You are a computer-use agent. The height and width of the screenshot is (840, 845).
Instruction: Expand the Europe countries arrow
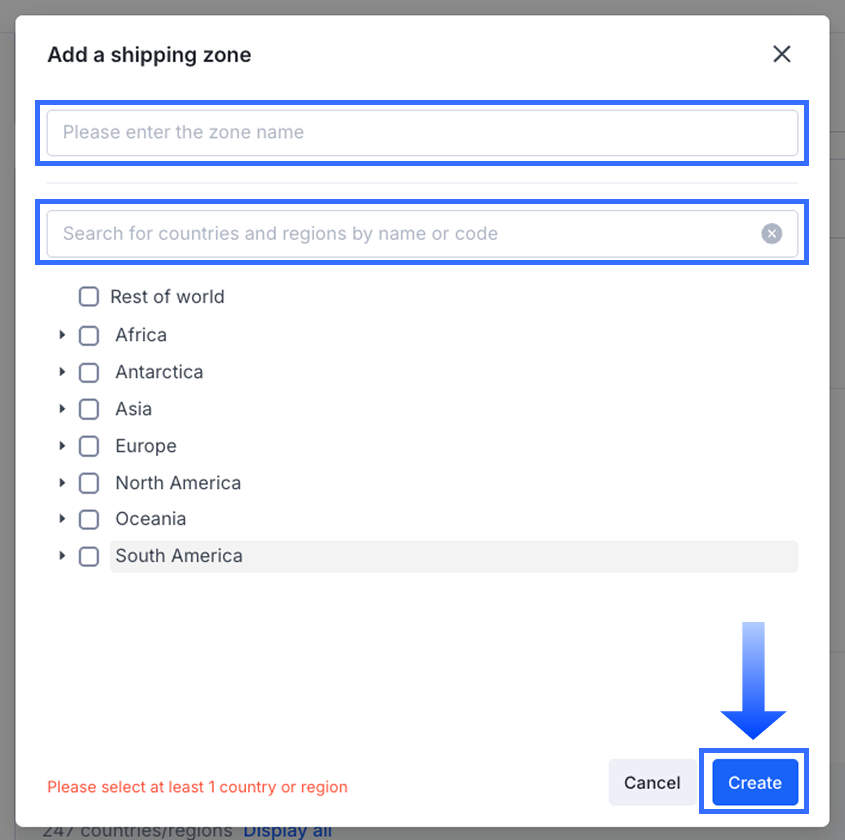point(62,446)
